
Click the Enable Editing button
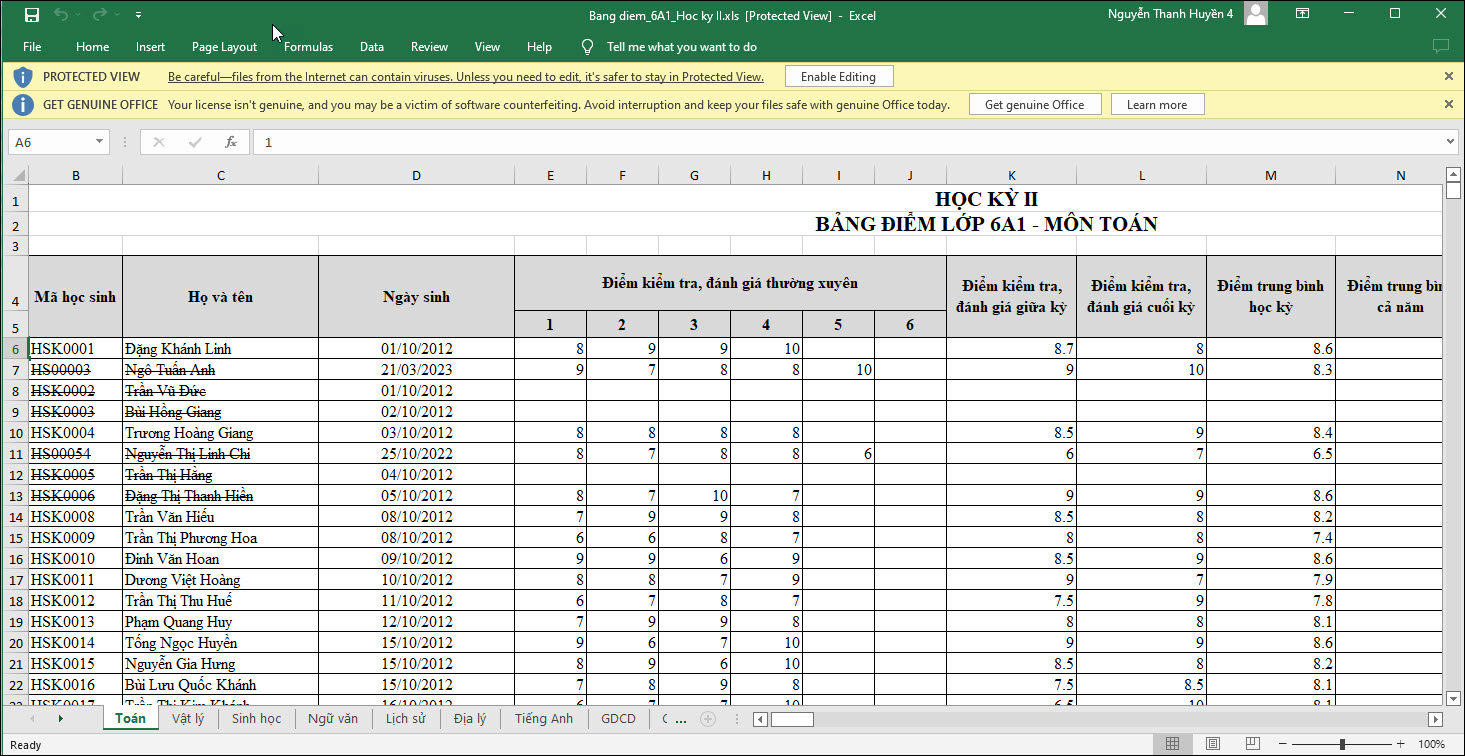(x=838, y=77)
